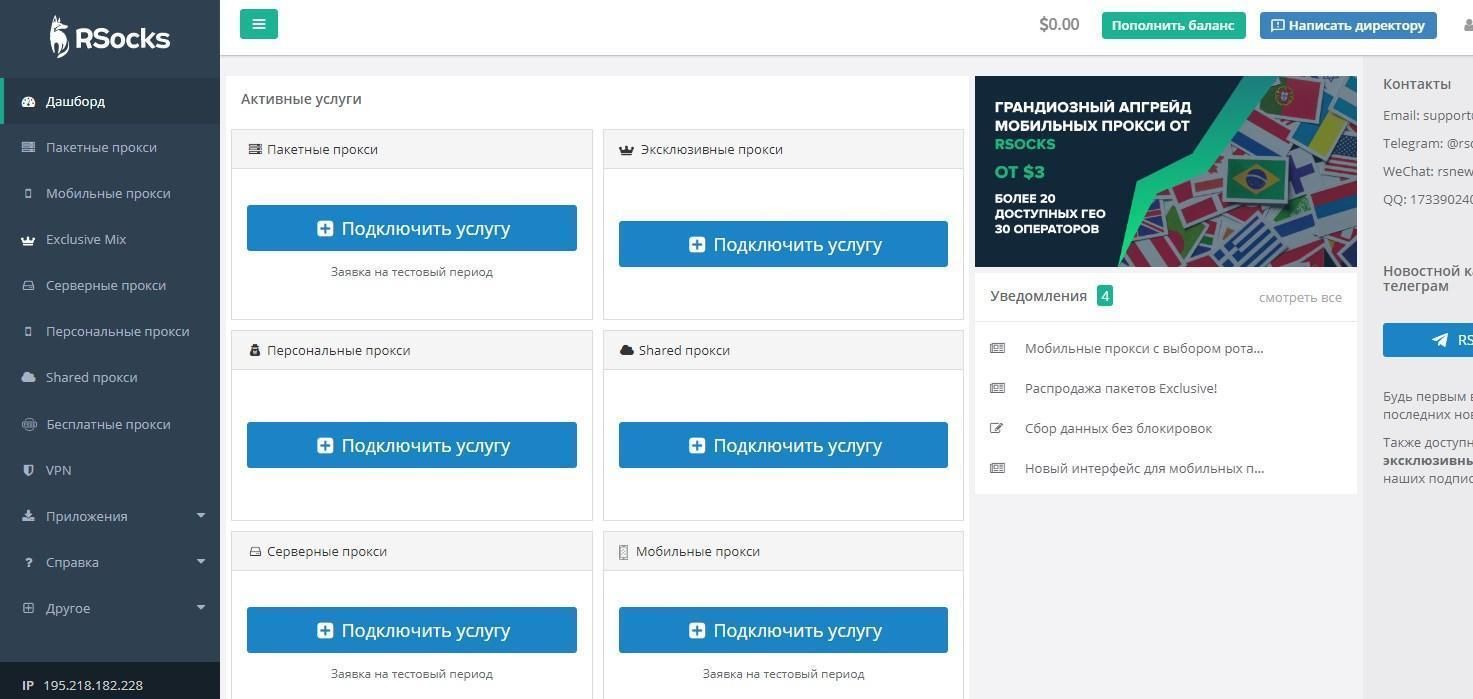Click the Персональные прокси card header icon
Viewport: 1473px width, 699px height.
pyautogui.click(x=255, y=350)
